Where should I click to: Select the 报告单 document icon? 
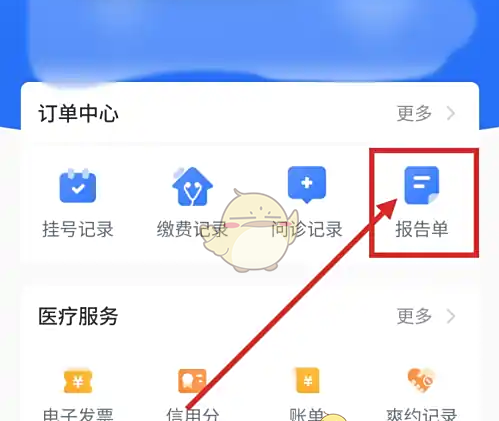coord(422,185)
